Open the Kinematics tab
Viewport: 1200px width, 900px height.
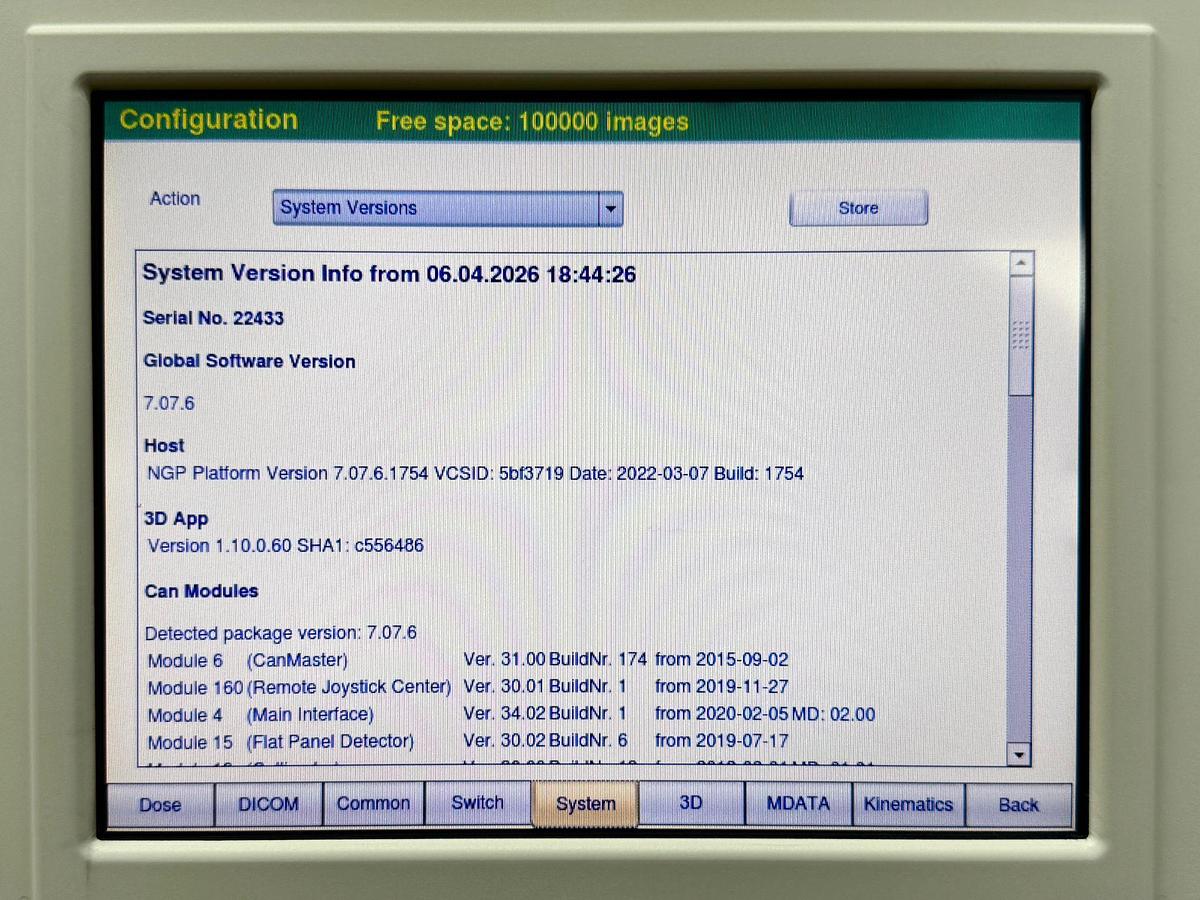coord(908,803)
